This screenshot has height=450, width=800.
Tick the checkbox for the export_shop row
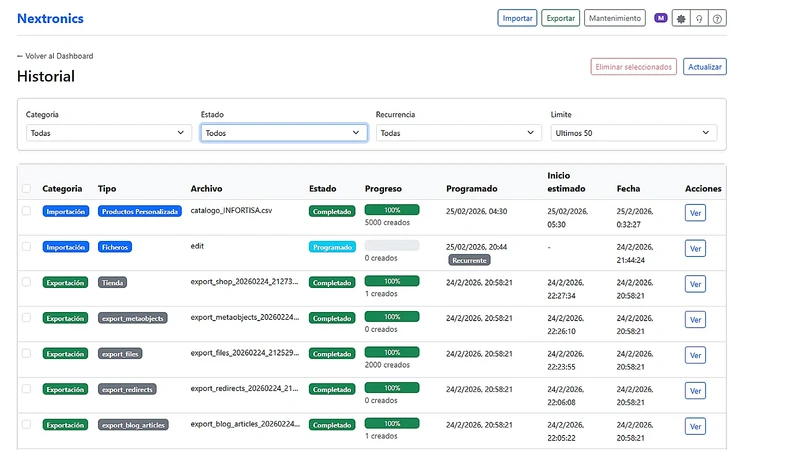[27, 282]
